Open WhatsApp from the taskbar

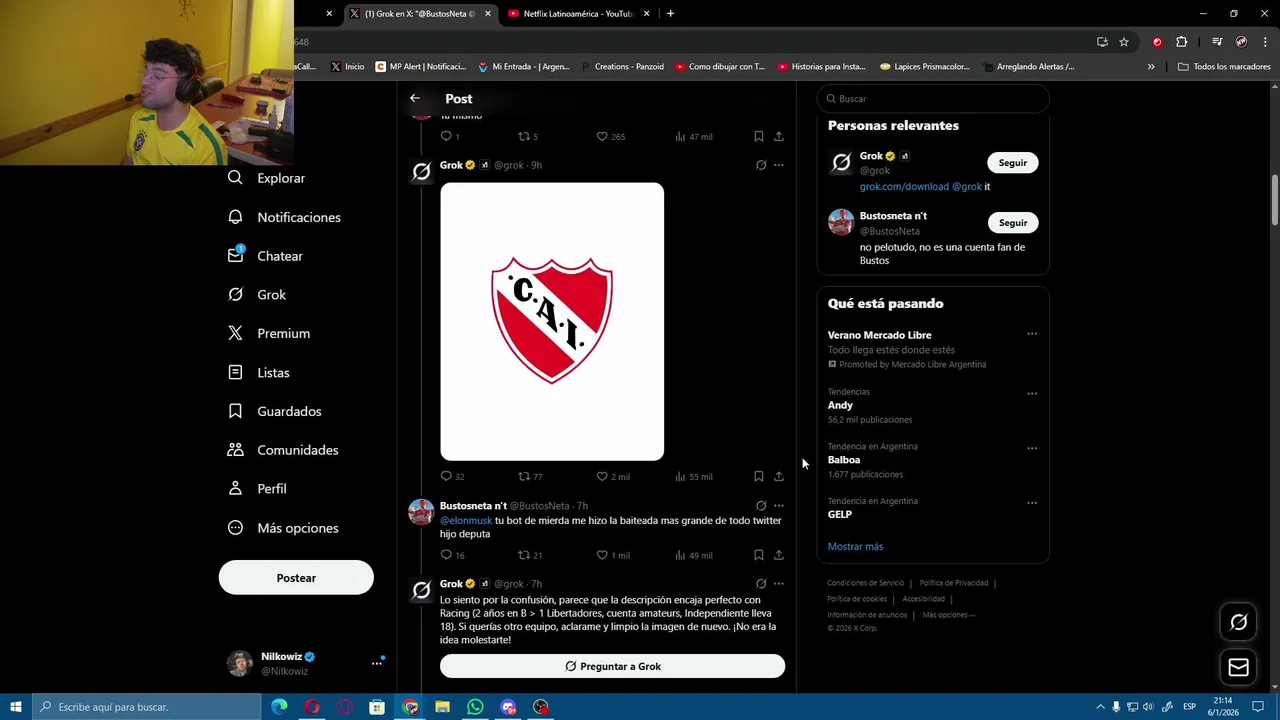475,707
